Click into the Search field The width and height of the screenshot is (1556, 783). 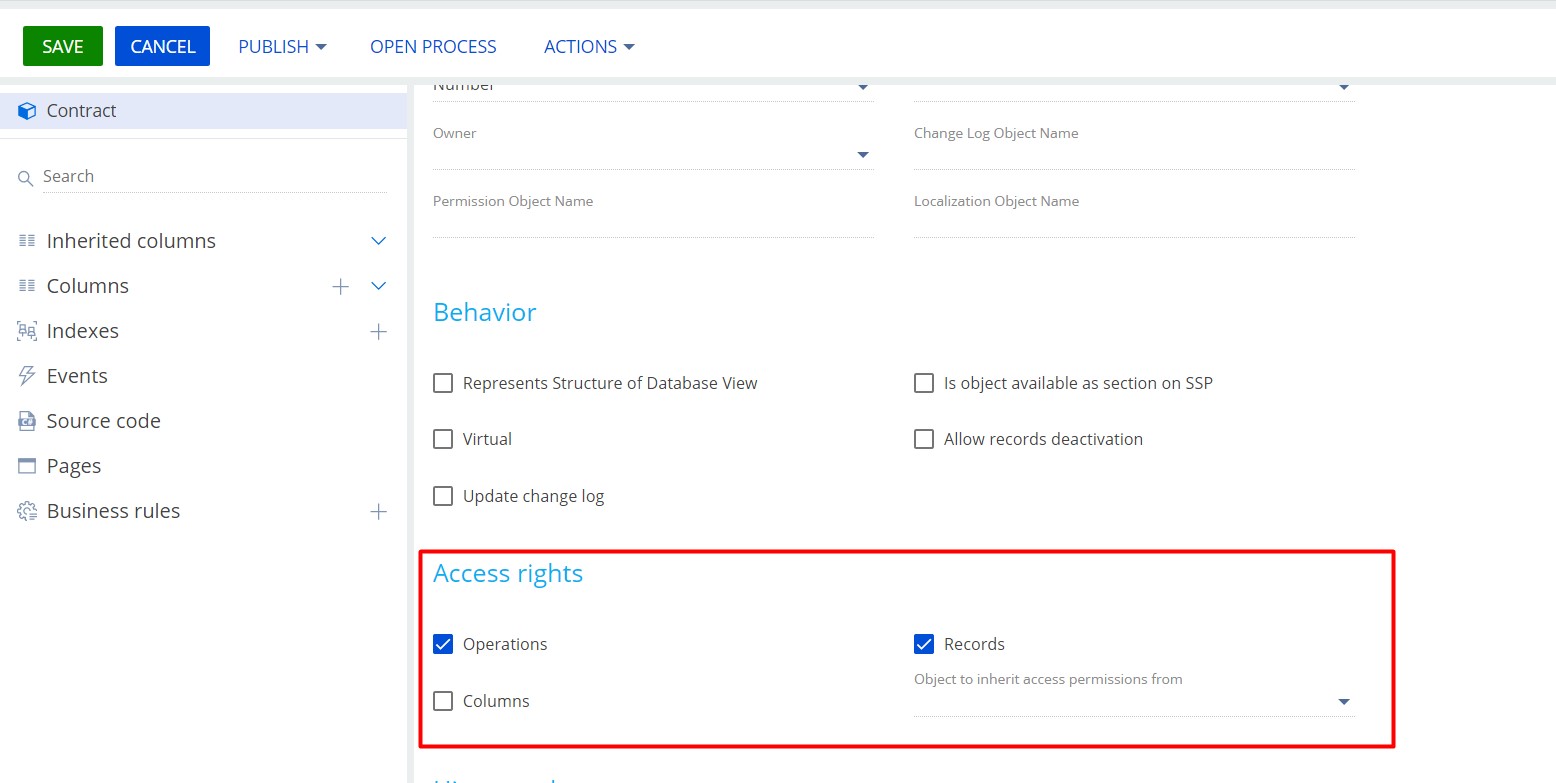click(120, 176)
